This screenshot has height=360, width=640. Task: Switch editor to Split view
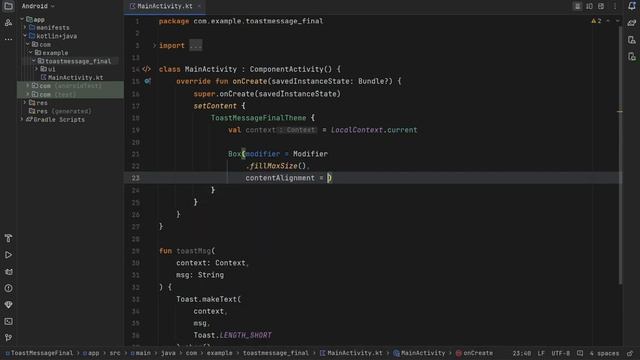pyautogui.click(x=589, y=6)
